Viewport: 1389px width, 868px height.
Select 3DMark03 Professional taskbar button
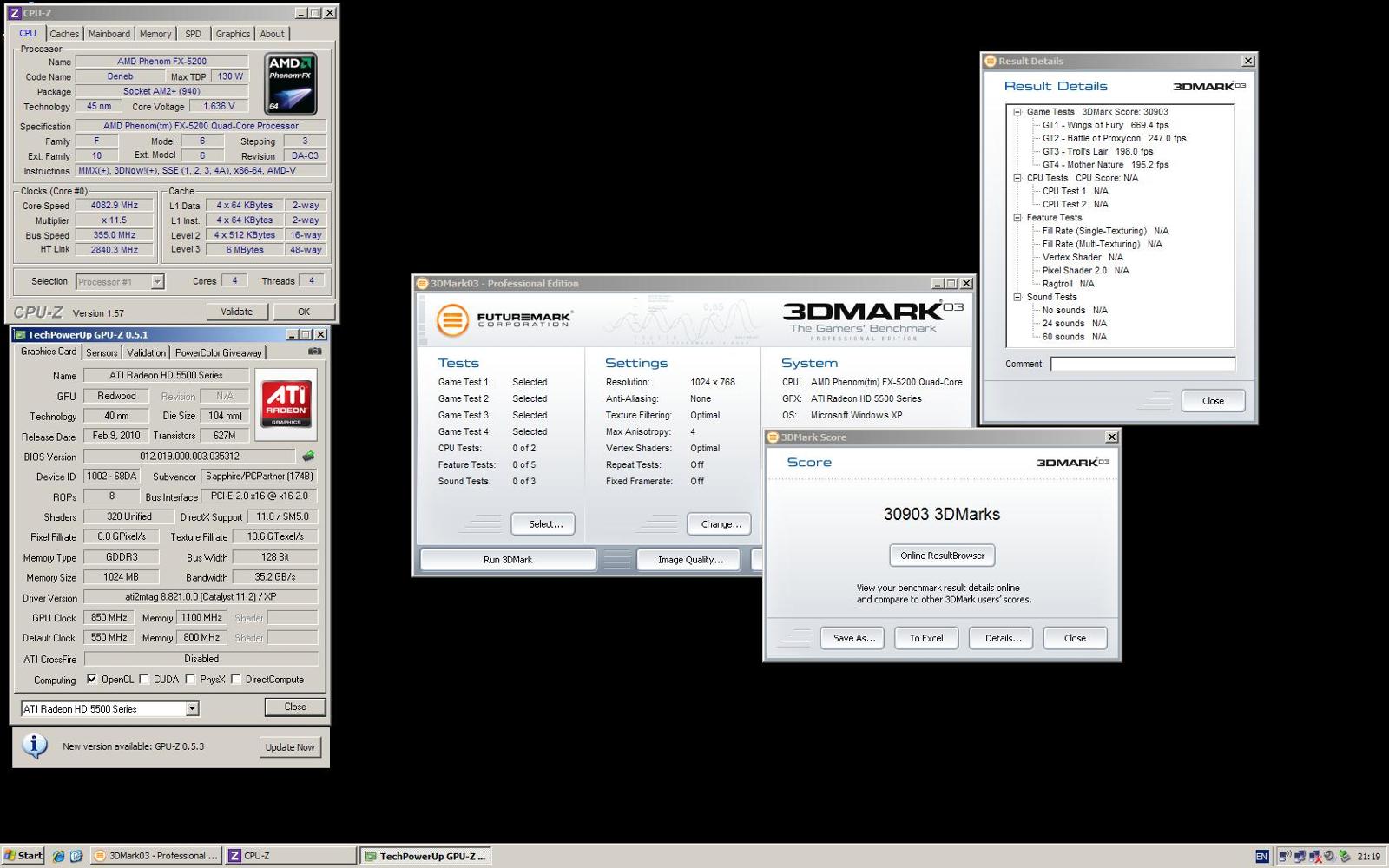(155, 856)
